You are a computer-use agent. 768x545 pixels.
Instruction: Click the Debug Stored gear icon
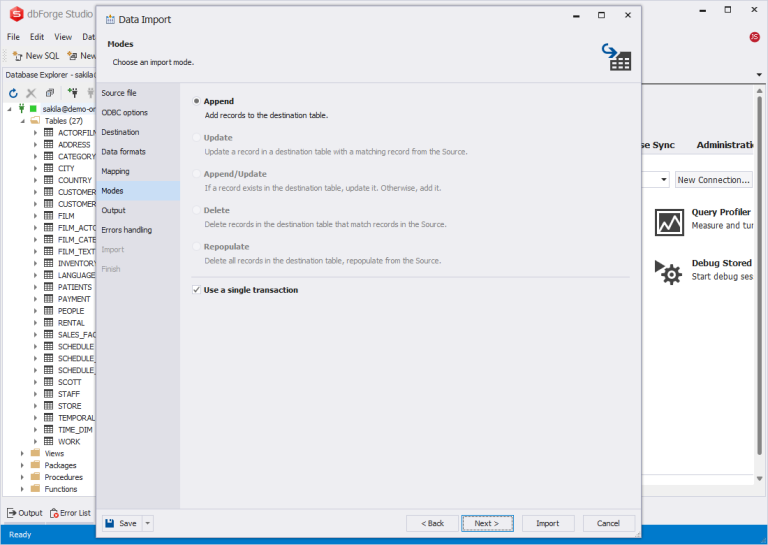[669, 272]
